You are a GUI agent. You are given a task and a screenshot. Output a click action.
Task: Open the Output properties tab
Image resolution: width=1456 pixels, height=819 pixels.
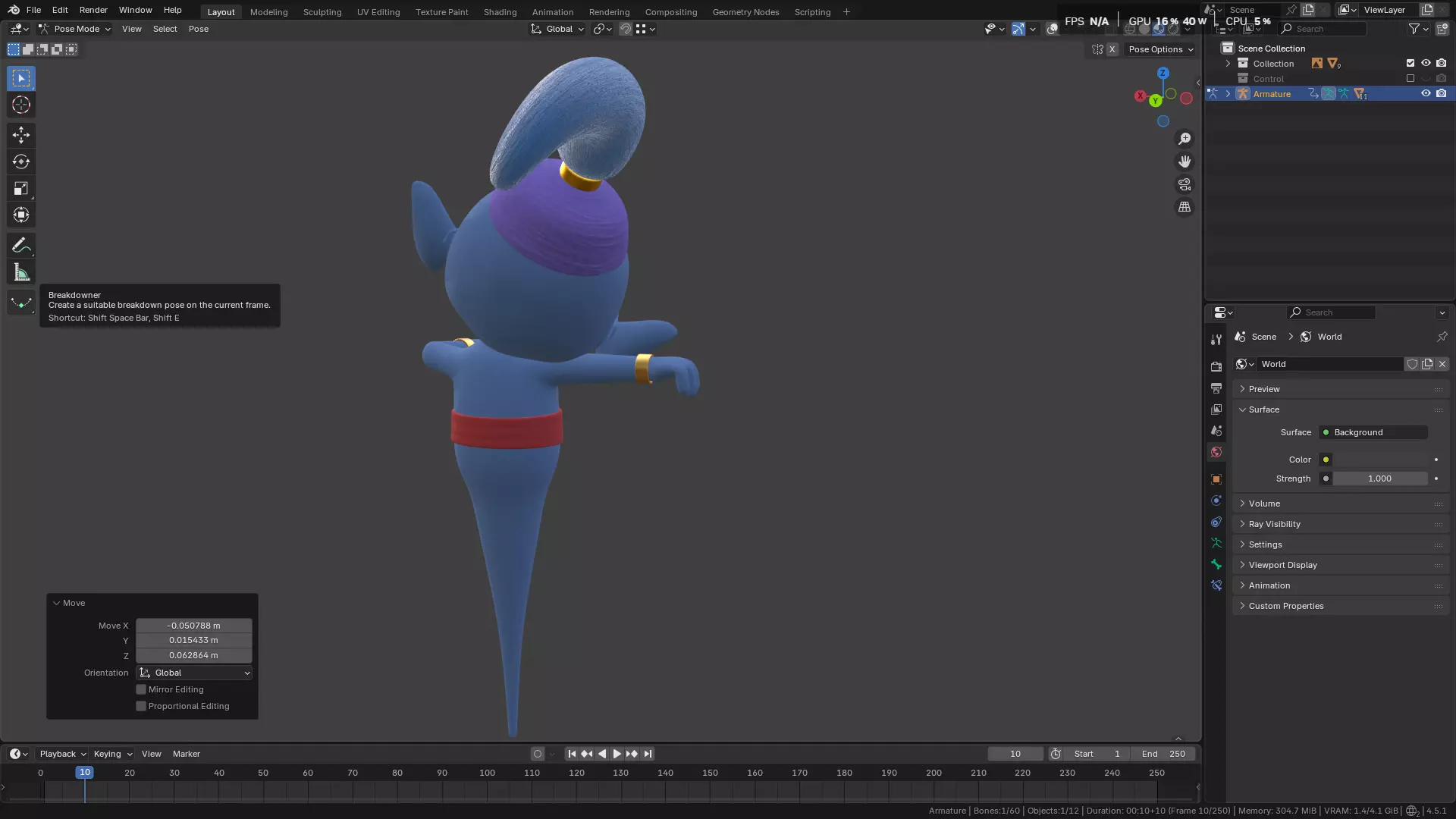1216,388
